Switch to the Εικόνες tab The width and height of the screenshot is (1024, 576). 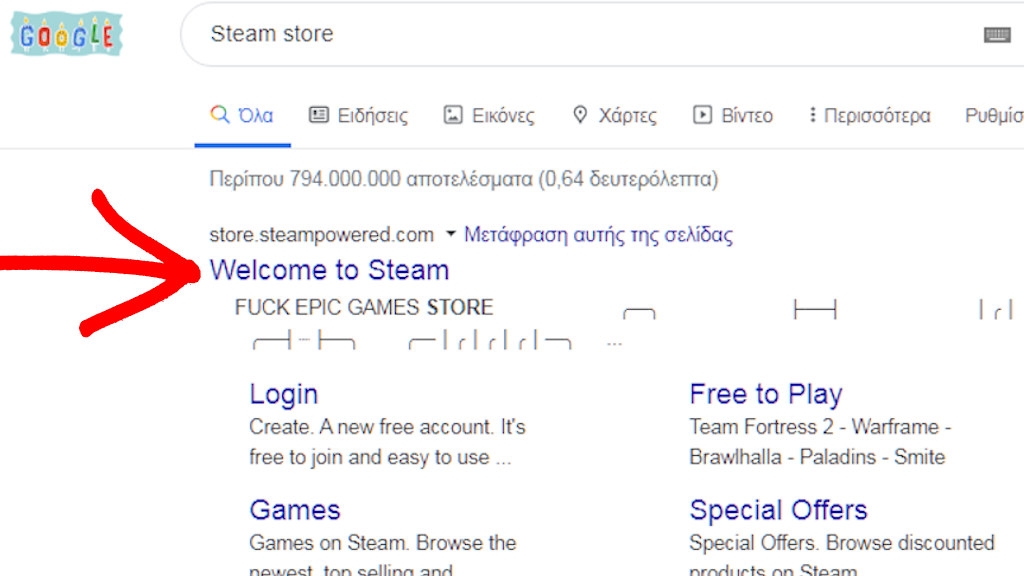pyautogui.click(x=489, y=116)
